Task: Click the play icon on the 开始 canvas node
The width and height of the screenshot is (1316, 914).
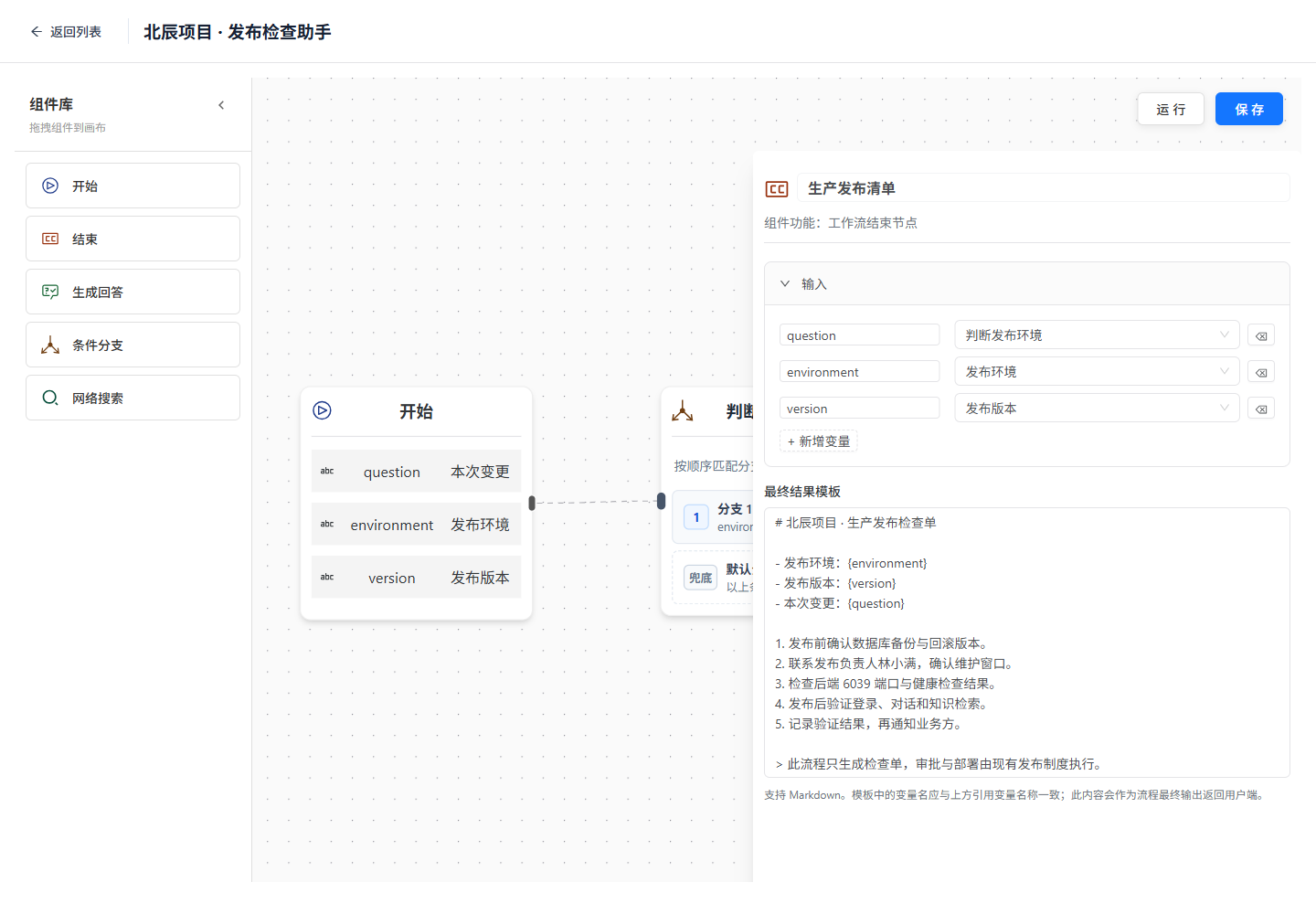Action: coord(322,410)
